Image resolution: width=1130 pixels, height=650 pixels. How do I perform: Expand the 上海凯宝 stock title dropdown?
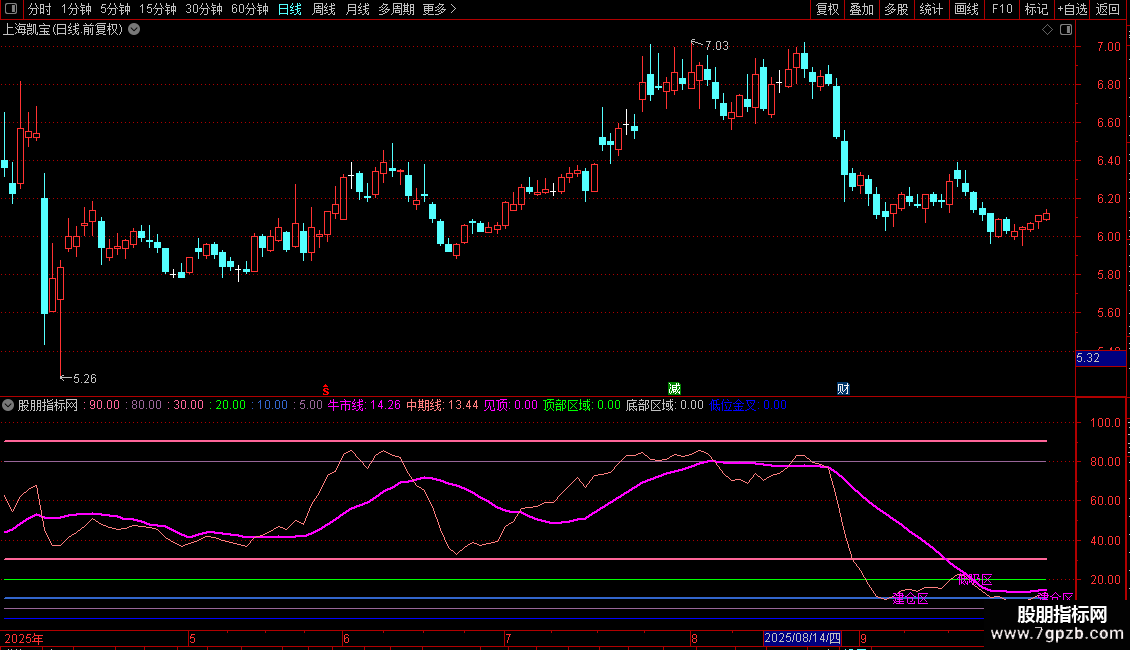coord(134,29)
